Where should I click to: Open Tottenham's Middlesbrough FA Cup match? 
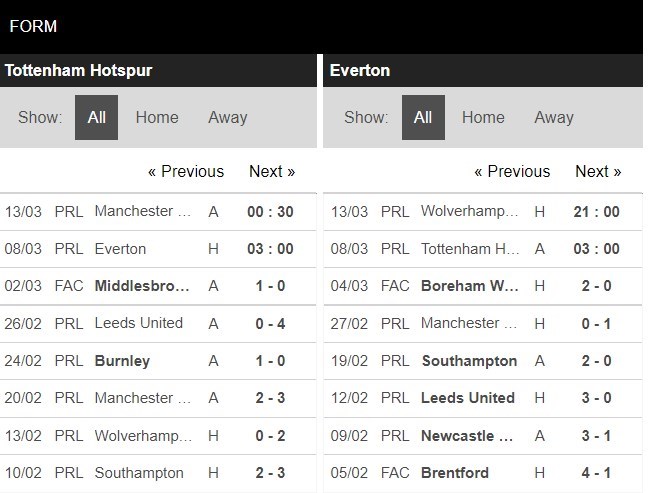(x=142, y=286)
